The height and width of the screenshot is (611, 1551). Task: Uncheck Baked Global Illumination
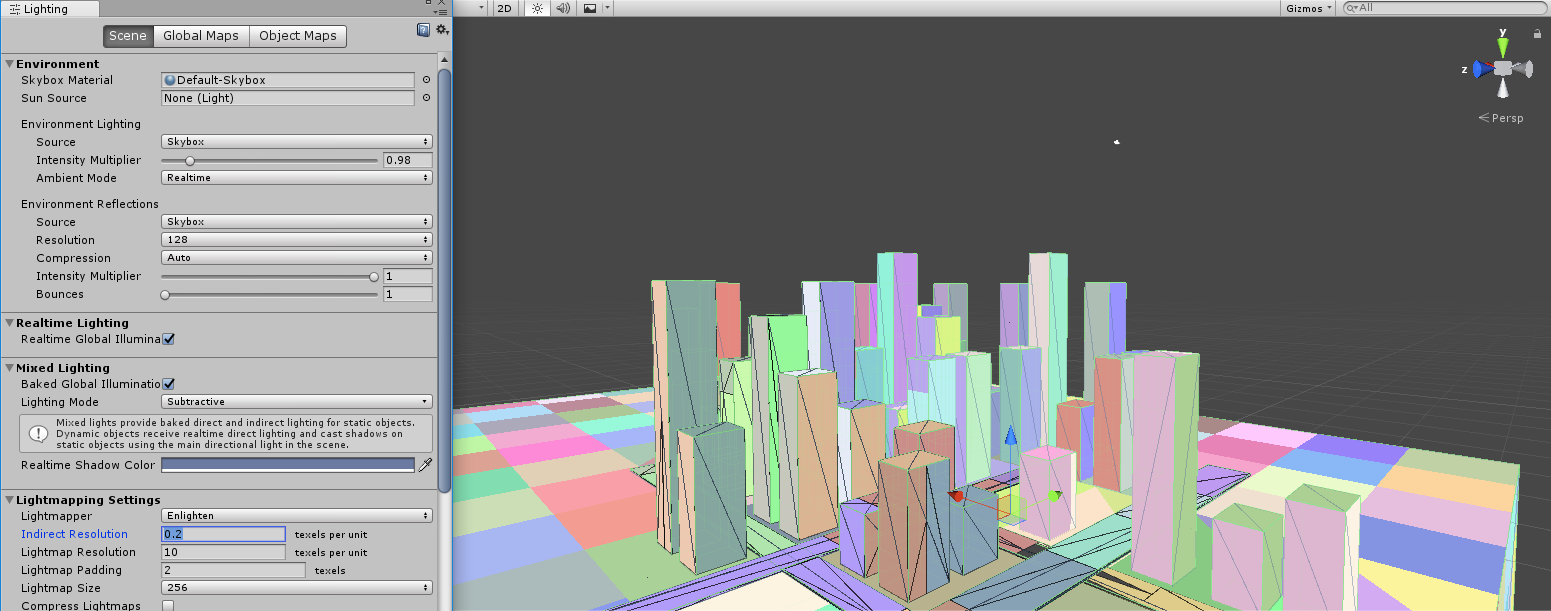tap(169, 384)
